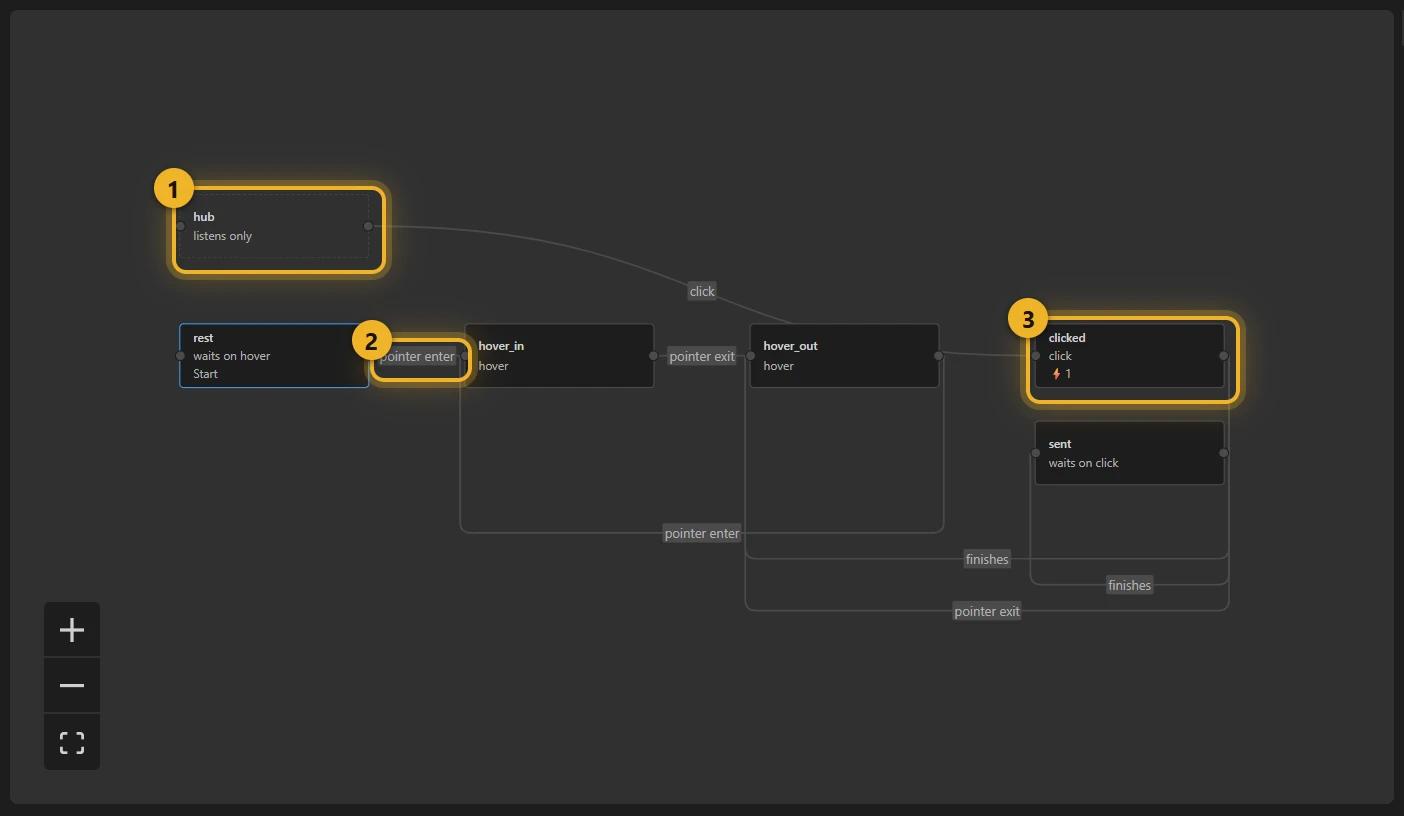
Task: Click the lightning bolt icon on clicked node
Action: pyautogui.click(x=1056, y=374)
